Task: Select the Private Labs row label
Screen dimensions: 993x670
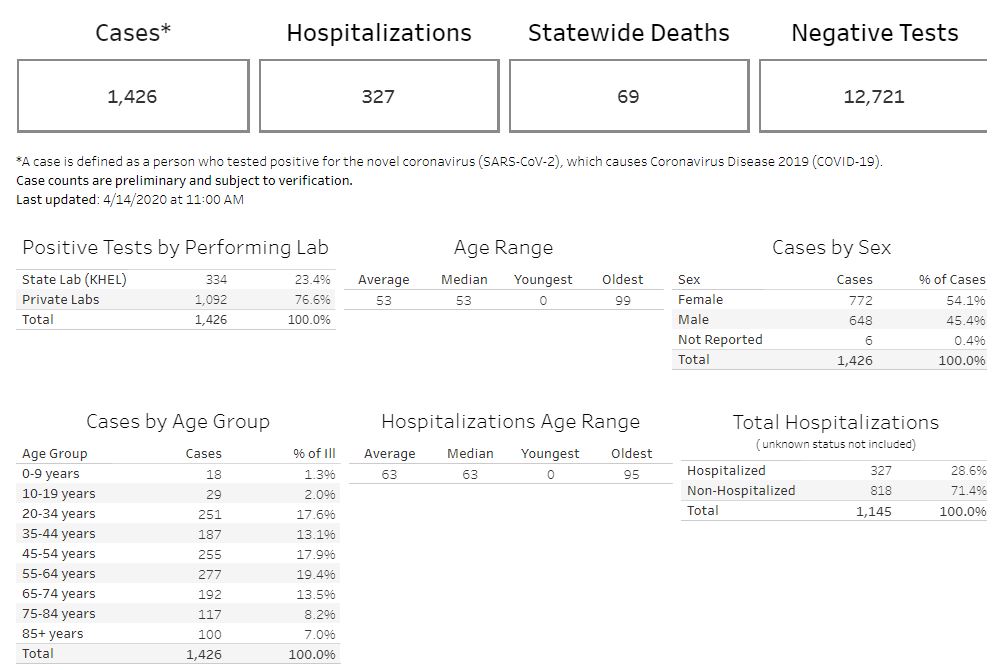Action: pyautogui.click(x=61, y=300)
